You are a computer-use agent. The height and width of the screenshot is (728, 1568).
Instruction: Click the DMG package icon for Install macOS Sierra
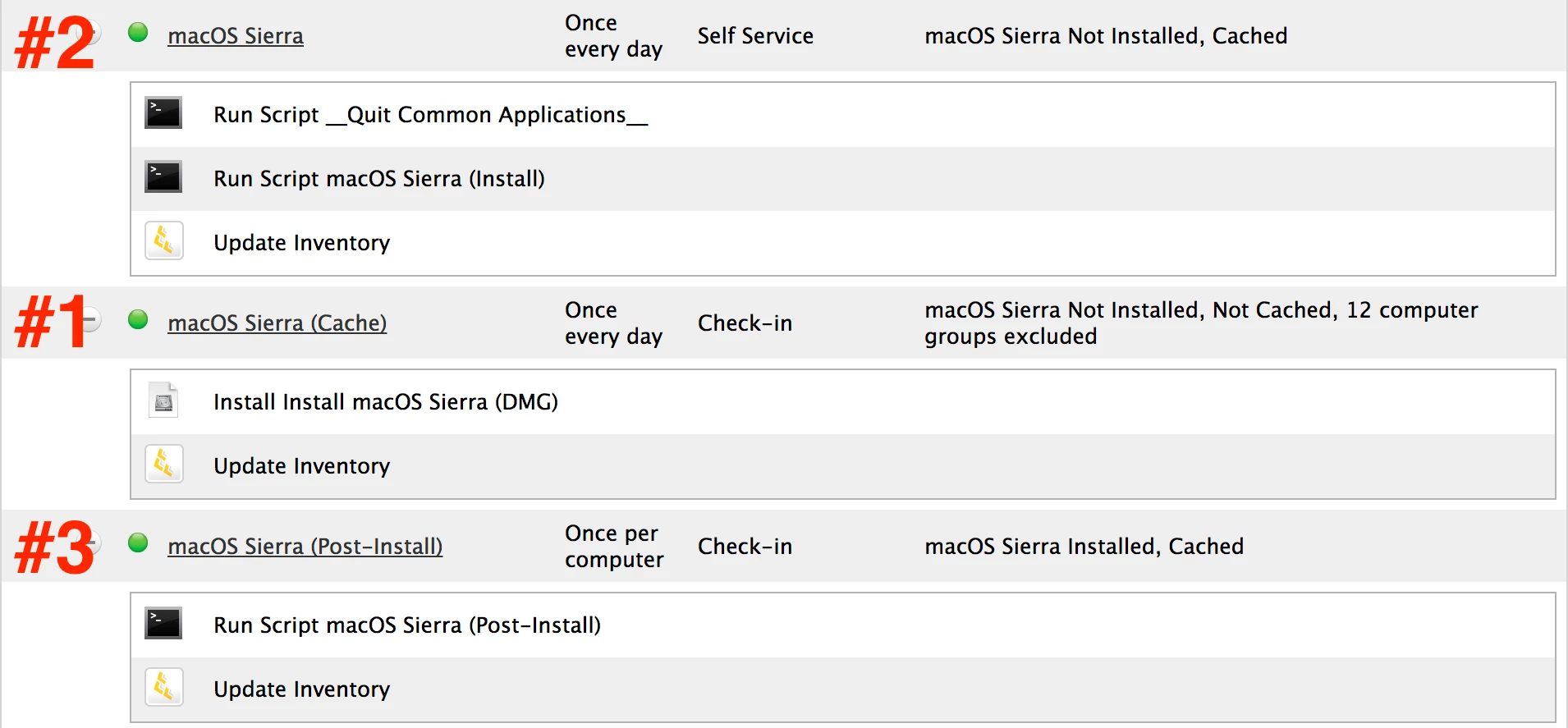click(164, 401)
